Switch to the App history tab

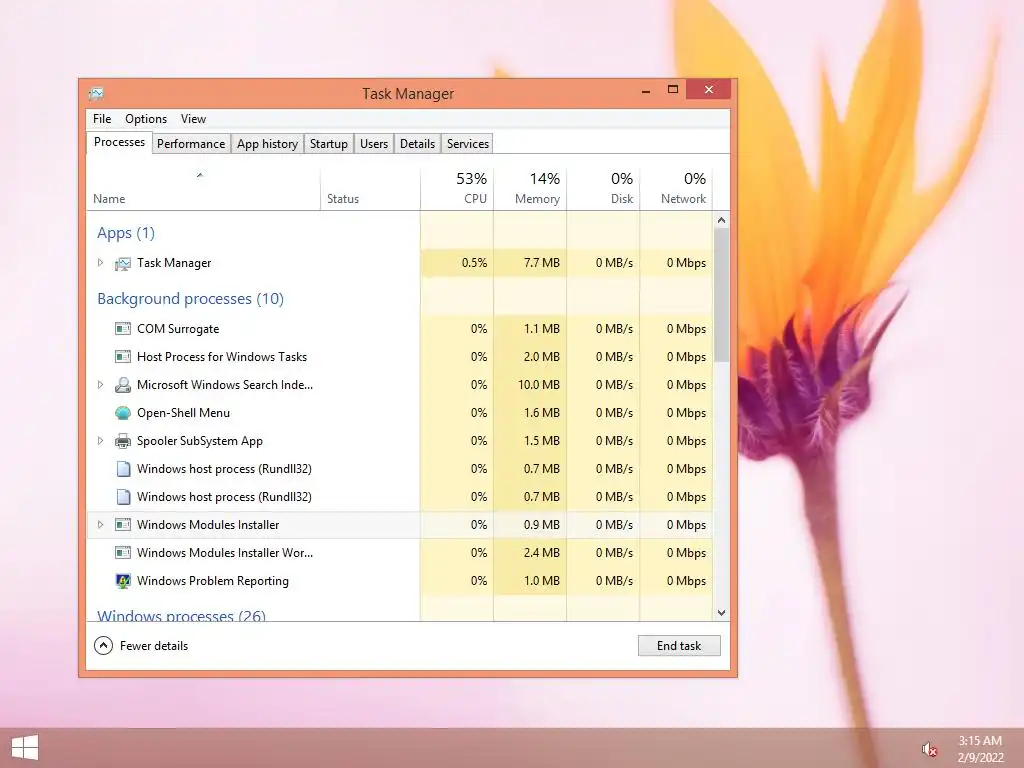click(x=267, y=144)
